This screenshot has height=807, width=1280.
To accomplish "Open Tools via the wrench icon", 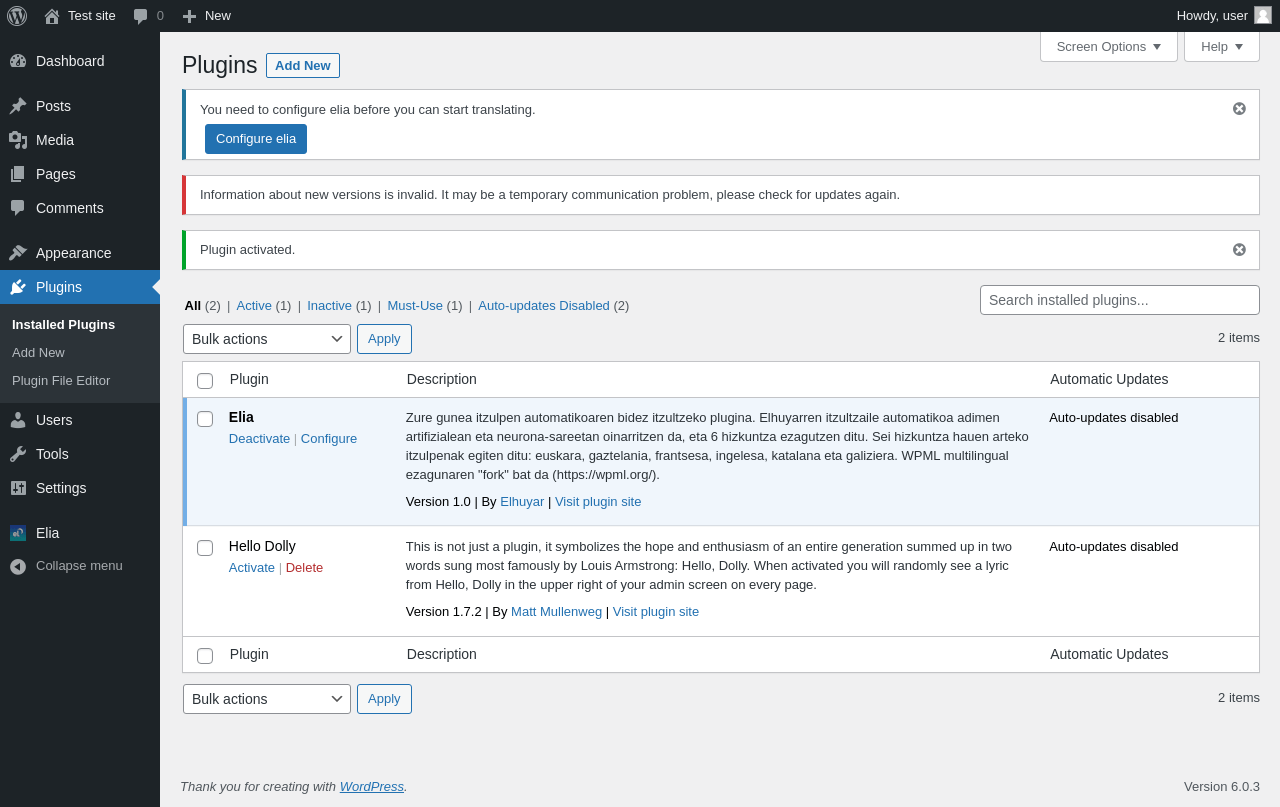I will click(18, 454).
